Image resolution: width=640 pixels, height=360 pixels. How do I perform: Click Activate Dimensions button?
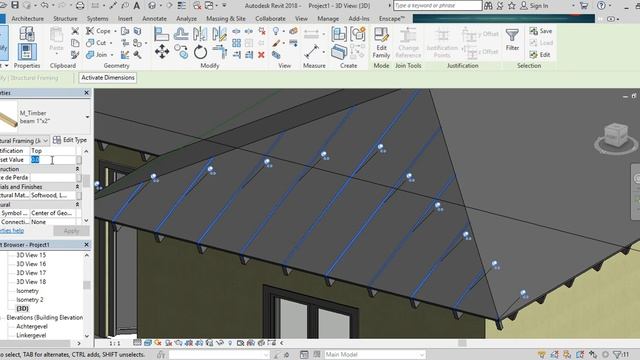click(108, 78)
